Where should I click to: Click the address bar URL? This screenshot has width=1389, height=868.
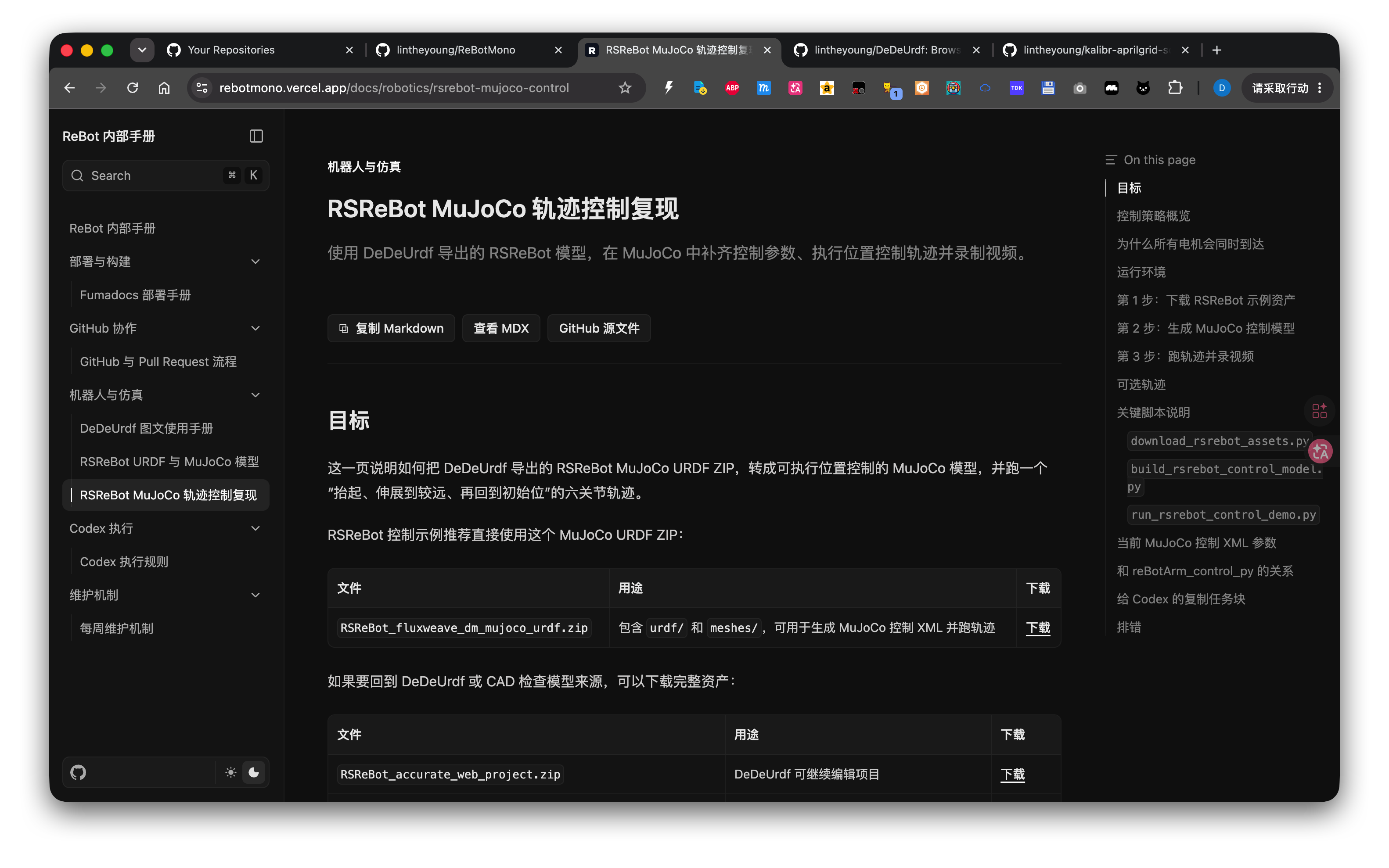[394, 88]
